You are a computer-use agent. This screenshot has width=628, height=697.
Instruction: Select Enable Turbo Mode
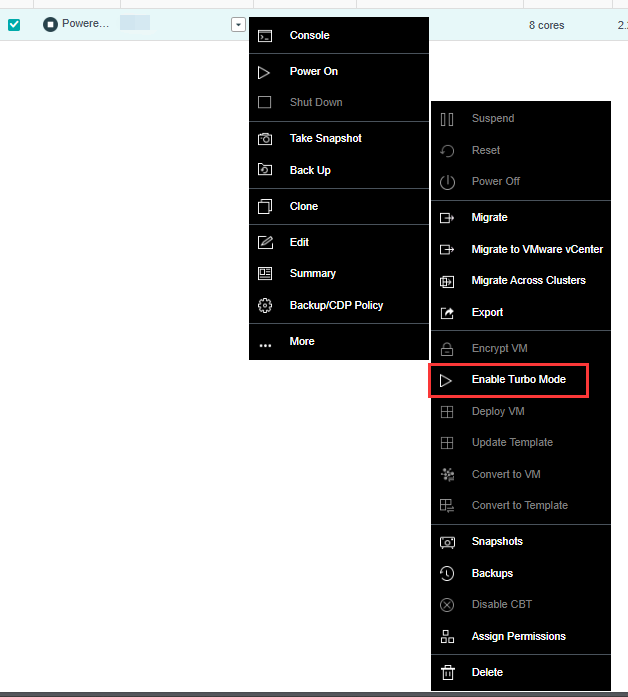coord(518,380)
